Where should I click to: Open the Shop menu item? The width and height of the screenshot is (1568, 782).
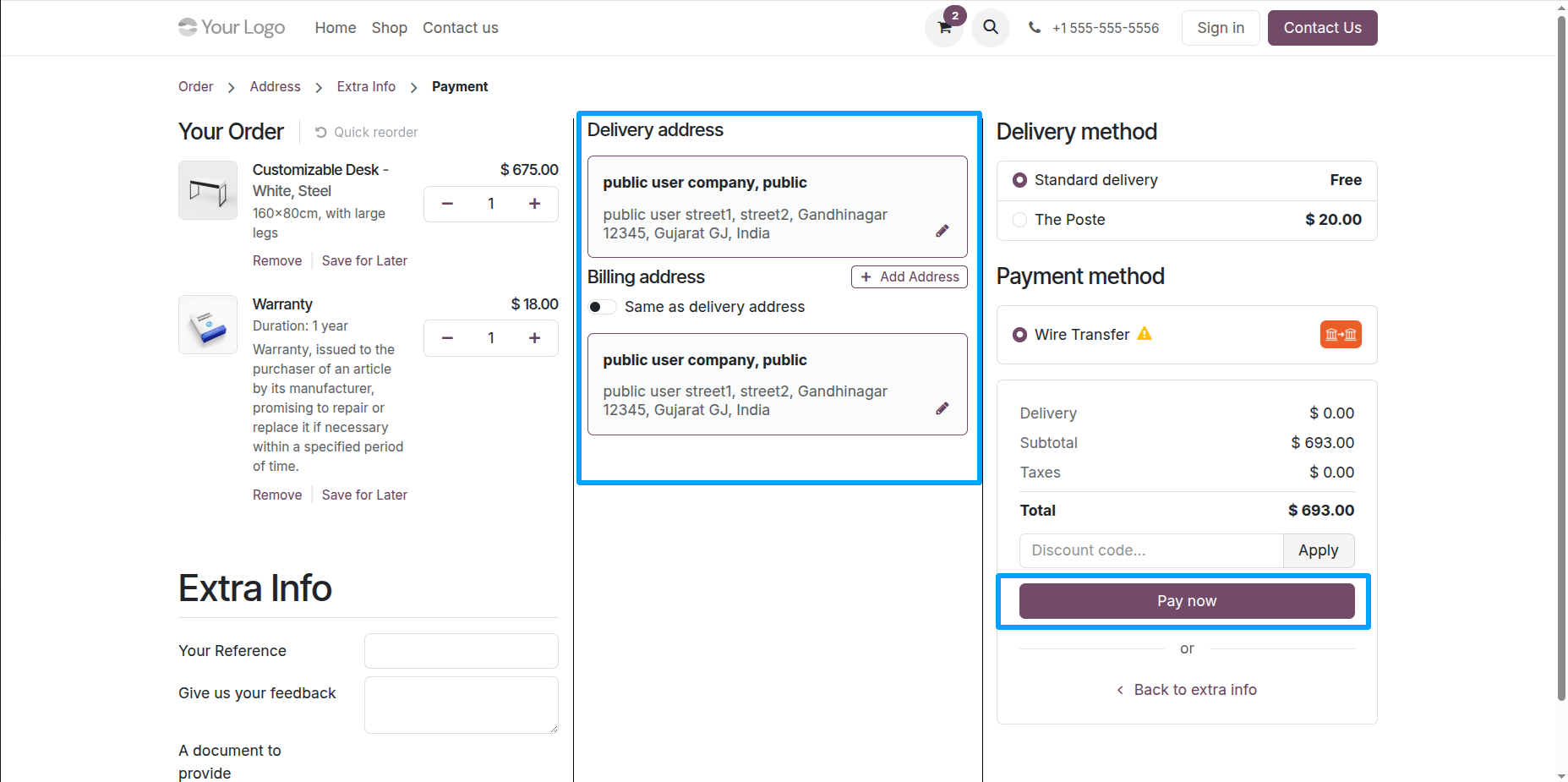tap(390, 28)
